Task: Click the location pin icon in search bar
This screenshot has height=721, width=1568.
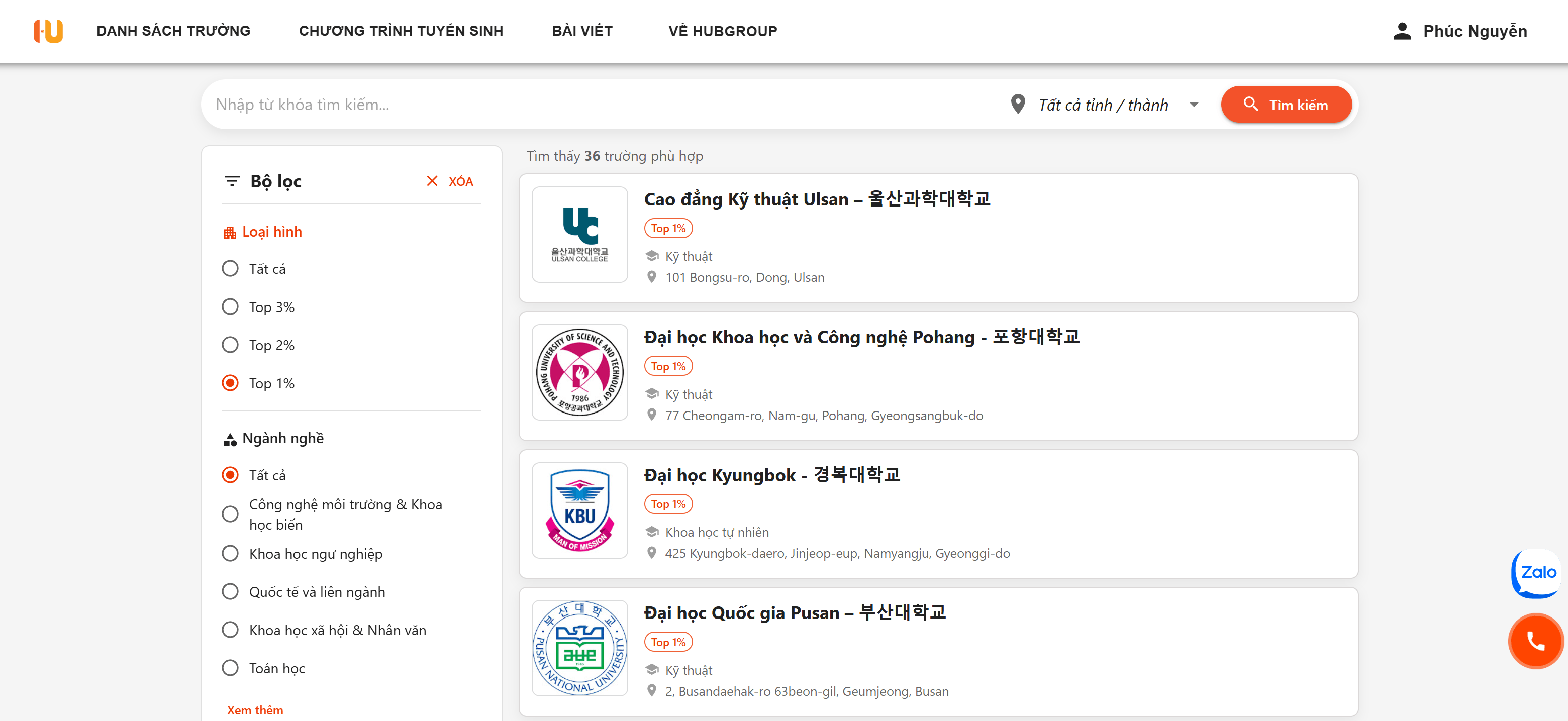Action: tap(1018, 105)
